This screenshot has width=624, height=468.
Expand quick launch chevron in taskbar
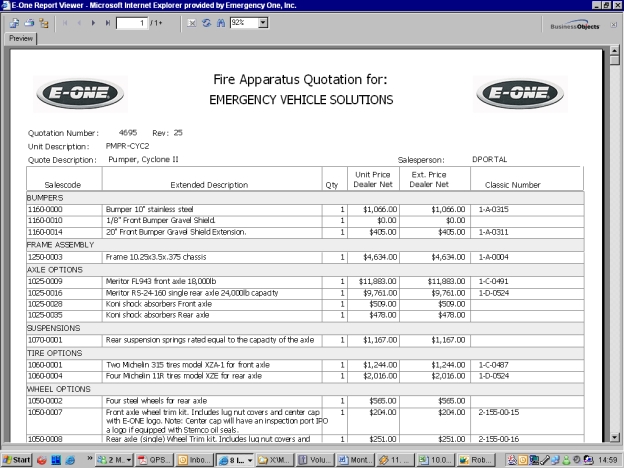point(90,458)
